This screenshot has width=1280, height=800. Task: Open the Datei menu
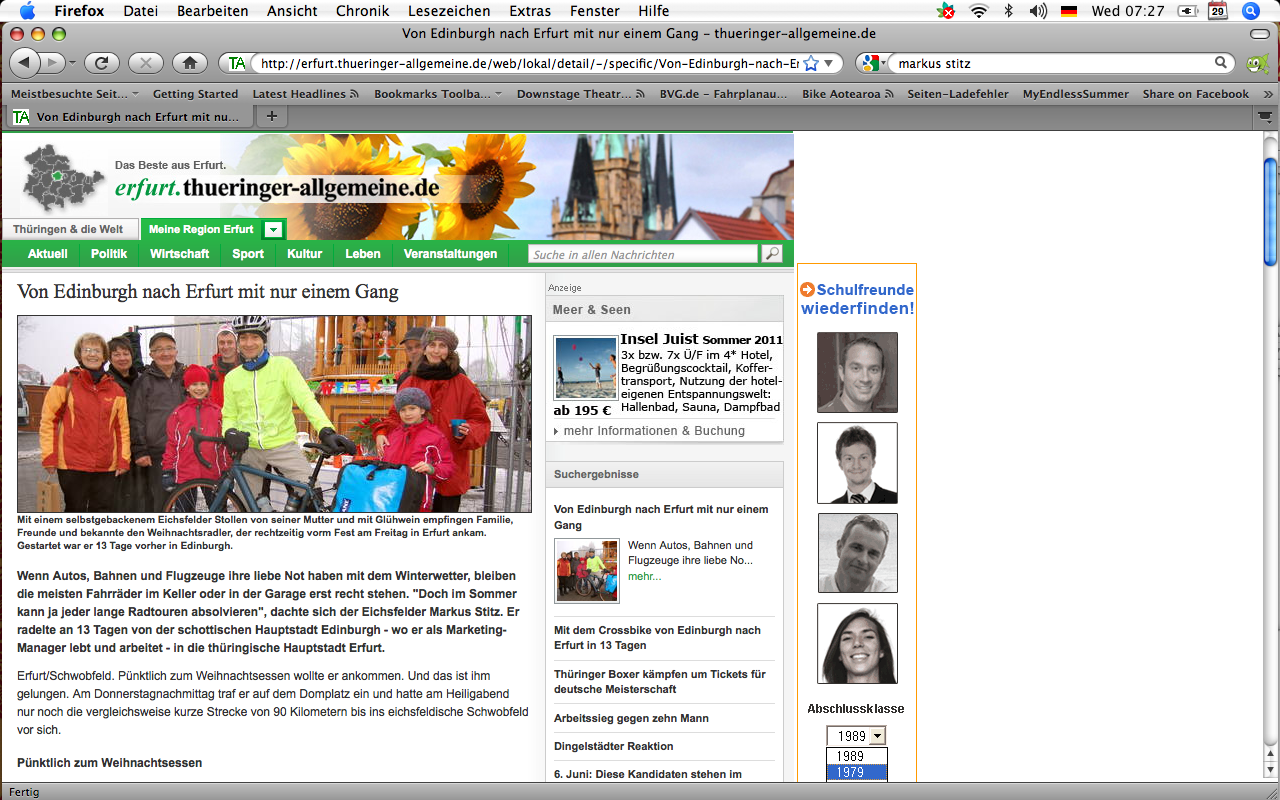pos(141,11)
